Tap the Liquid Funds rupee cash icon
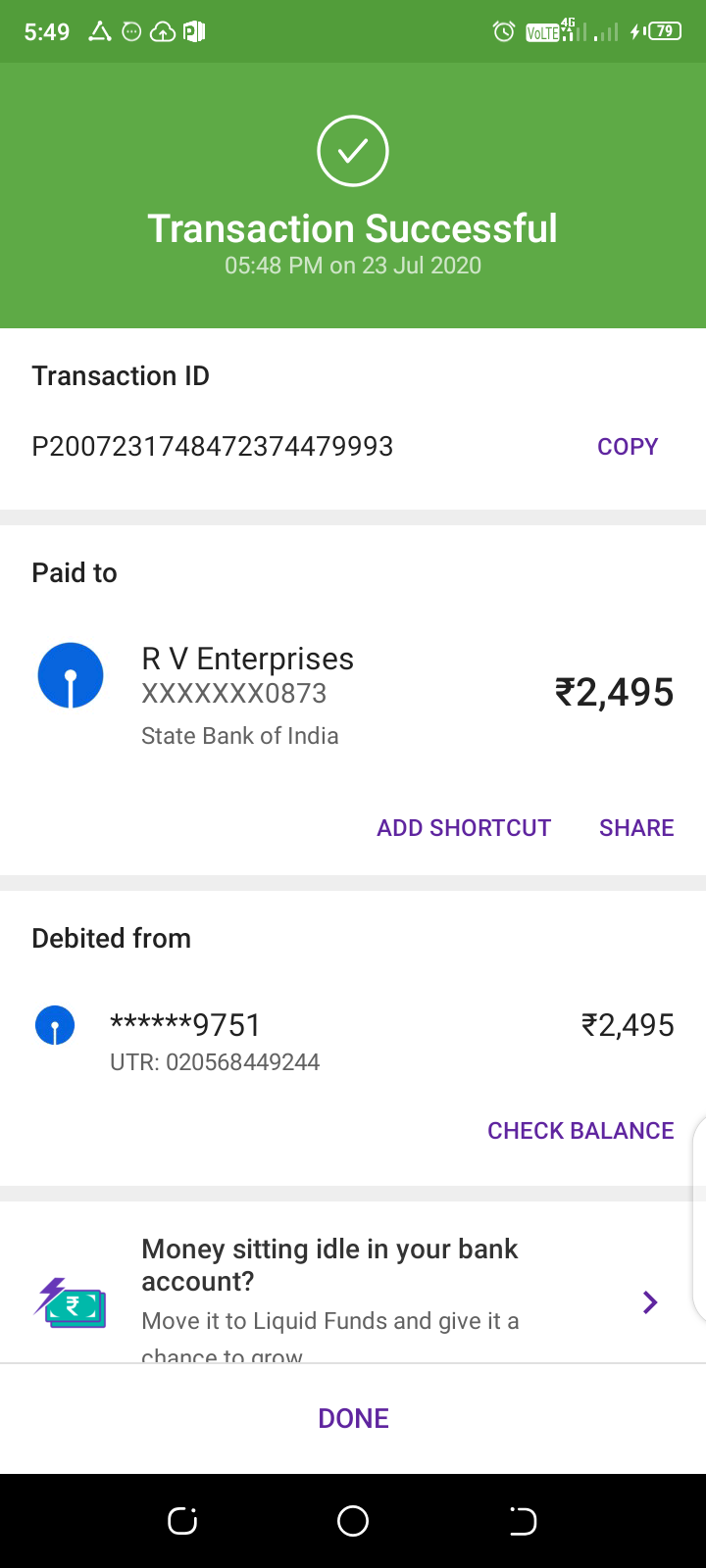Image resolution: width=706 pixels, height=1568 pixels. pyautogui.click(x=70, y=1302)
